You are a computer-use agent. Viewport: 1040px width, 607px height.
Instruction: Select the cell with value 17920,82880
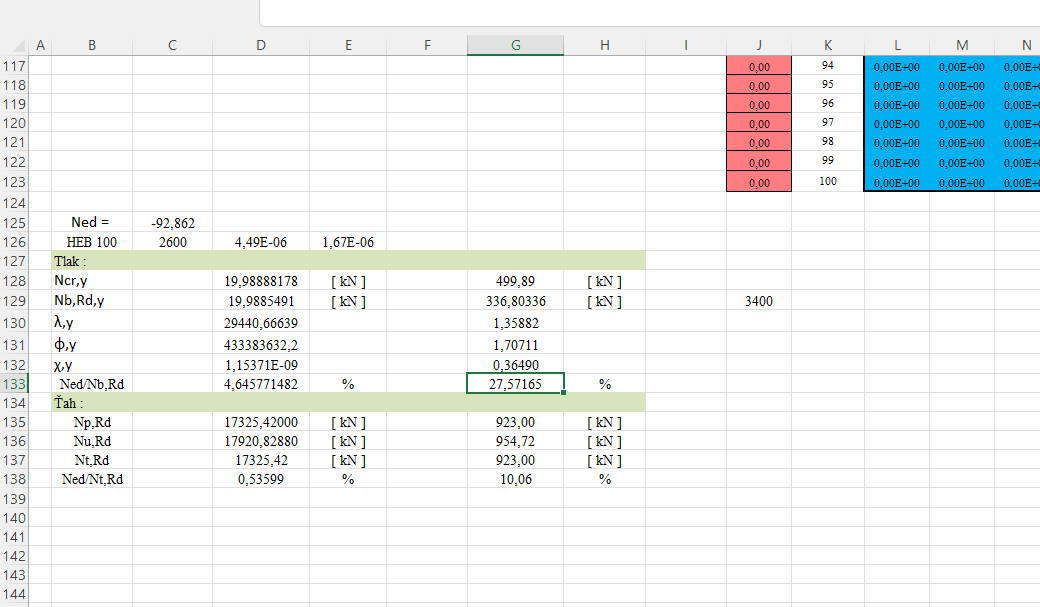[261, 441]
